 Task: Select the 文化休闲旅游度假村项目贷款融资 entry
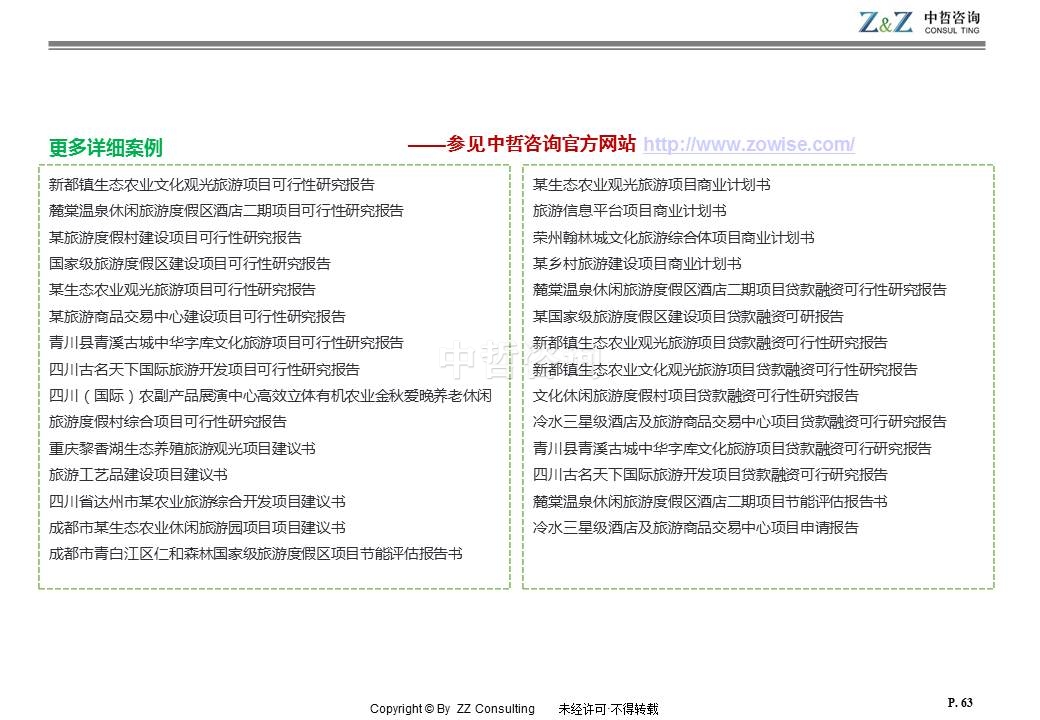(695, 396)
